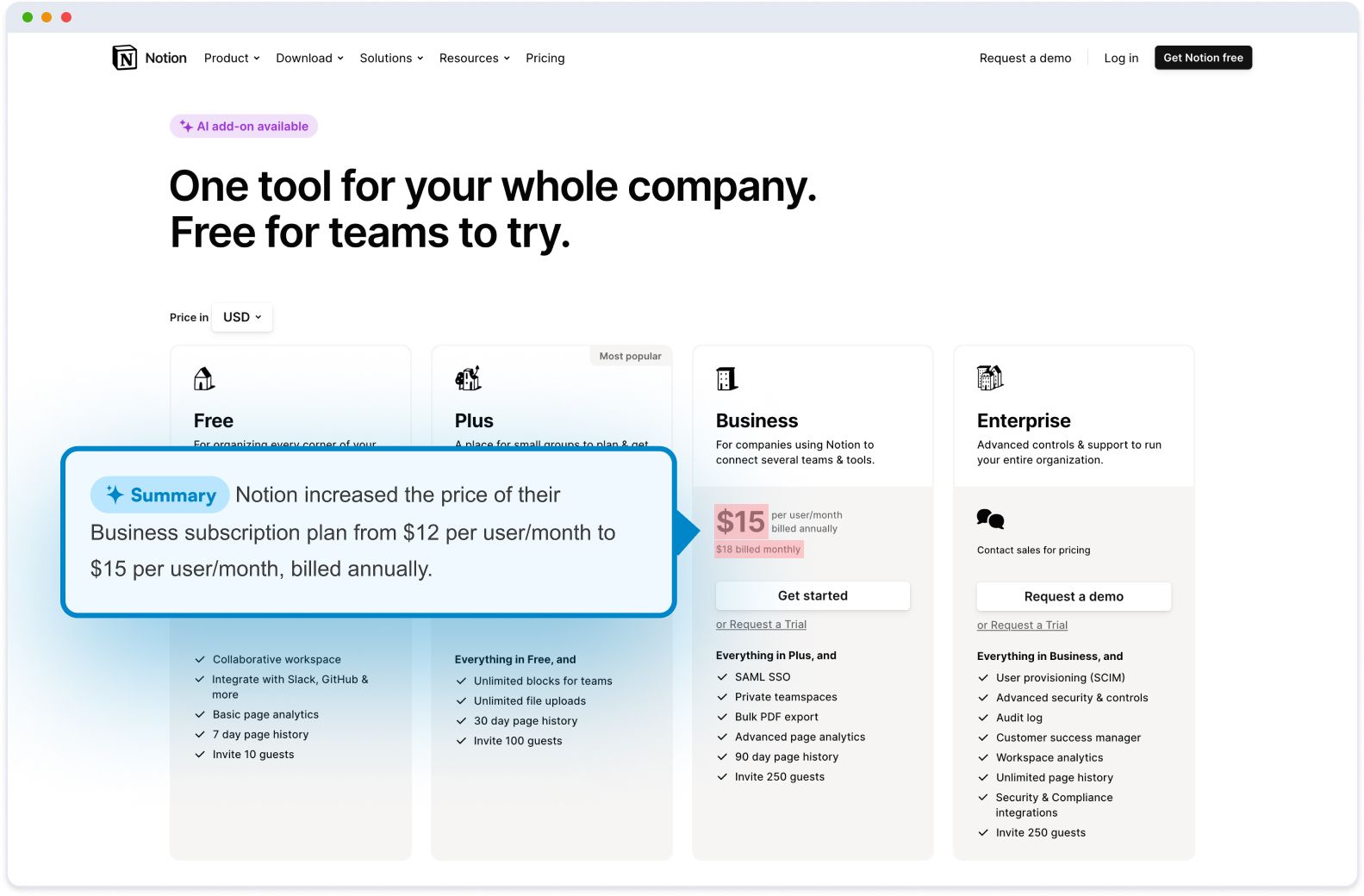Click the 'Contact sales for pricing' text
The width and height of the screenshot is (1364, 896).
click(x=1033, y=550)
